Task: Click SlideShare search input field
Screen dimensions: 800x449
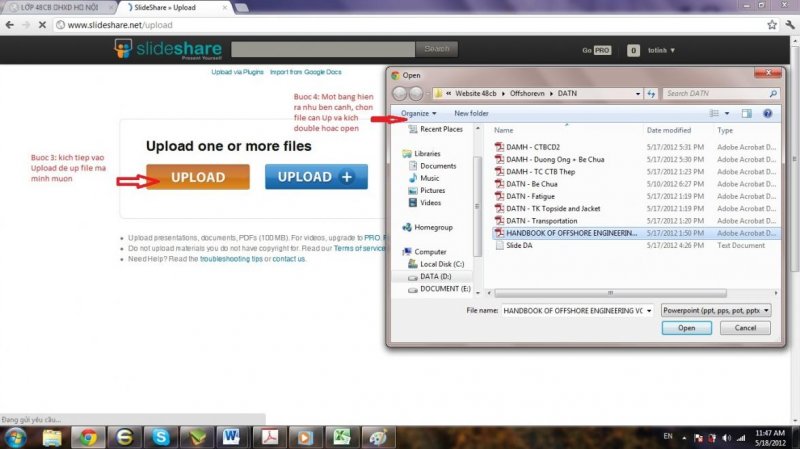Action: pyautogui.click(x=323, y=49)
